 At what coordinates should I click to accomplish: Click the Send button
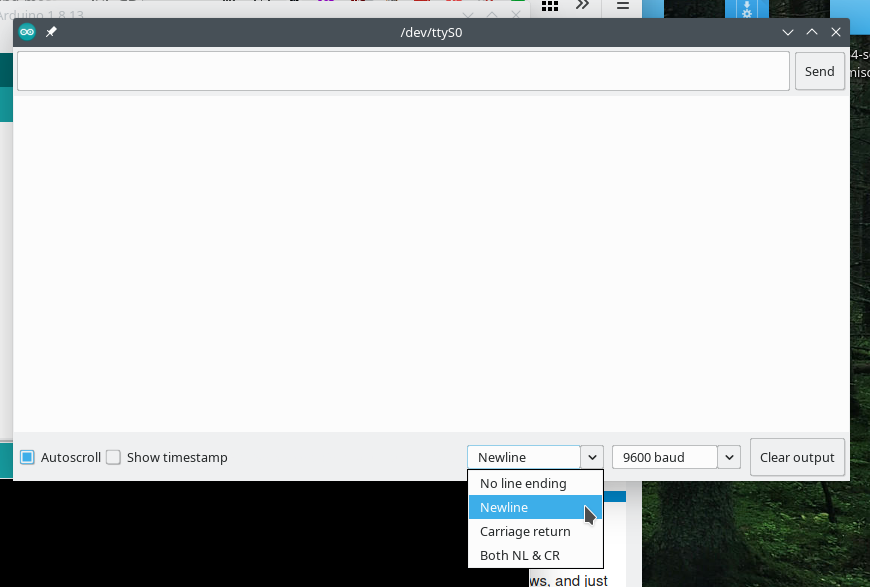[820, 71]
